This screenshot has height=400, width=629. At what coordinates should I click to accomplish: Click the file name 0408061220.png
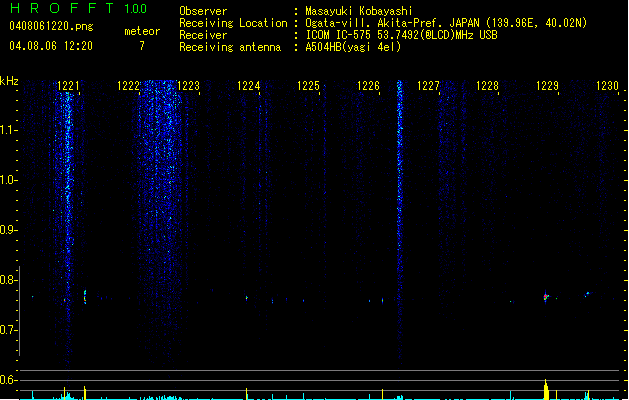[51, 26]
